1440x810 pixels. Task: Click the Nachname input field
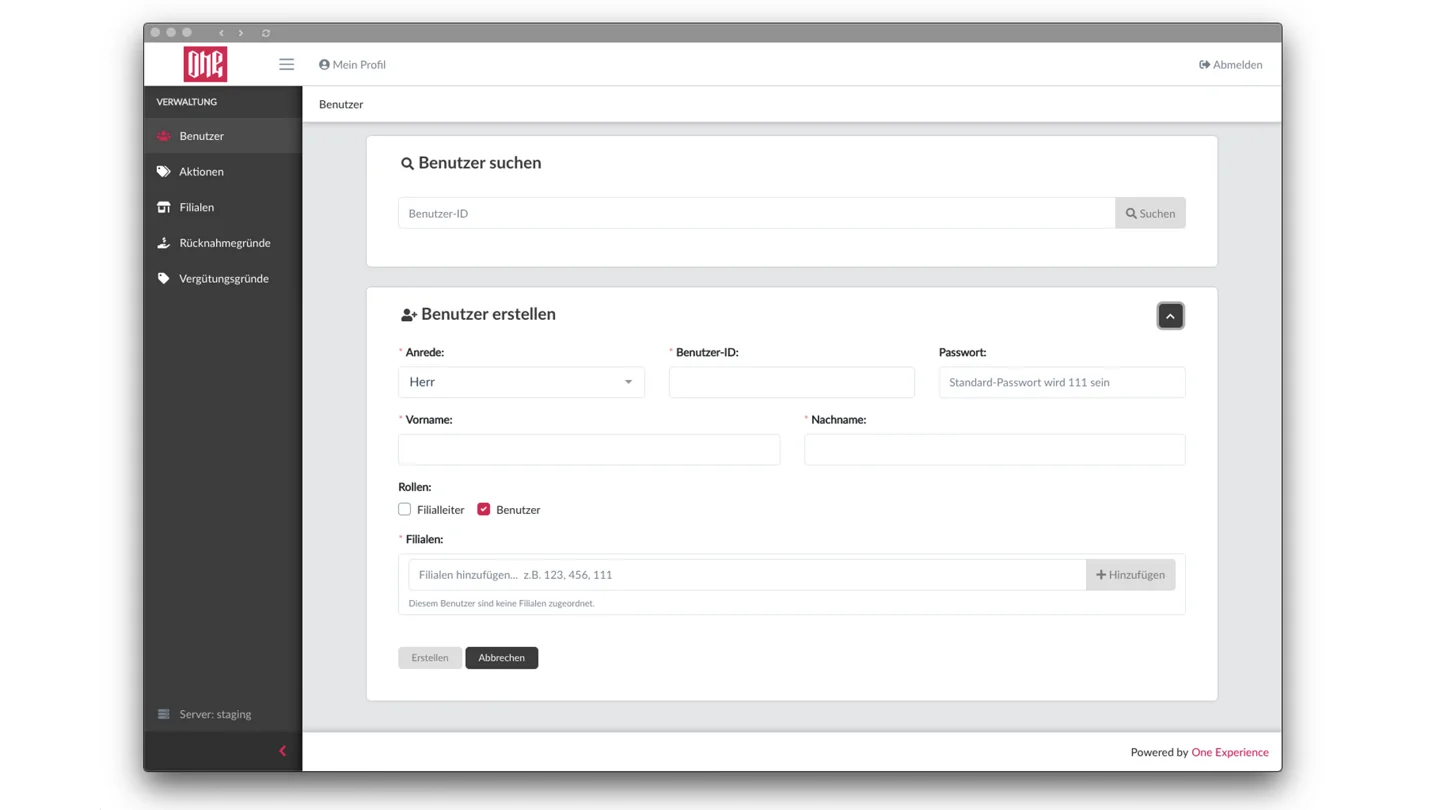tap(994, 450)
